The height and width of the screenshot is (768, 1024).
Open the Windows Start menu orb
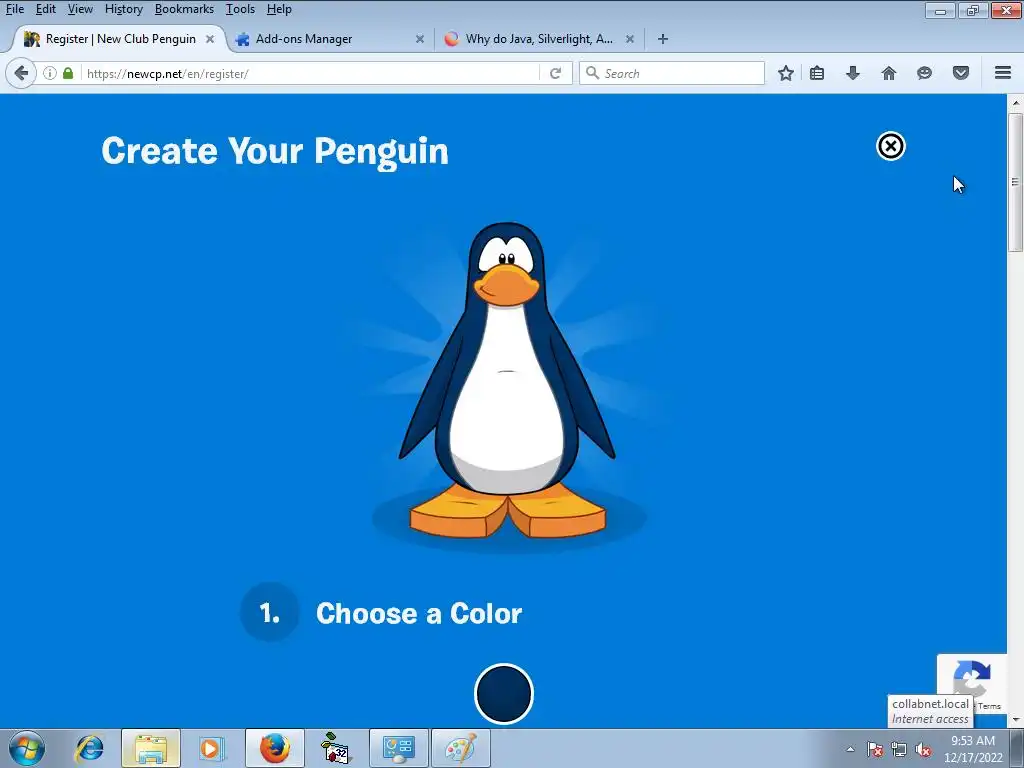(x=27, y=748)
